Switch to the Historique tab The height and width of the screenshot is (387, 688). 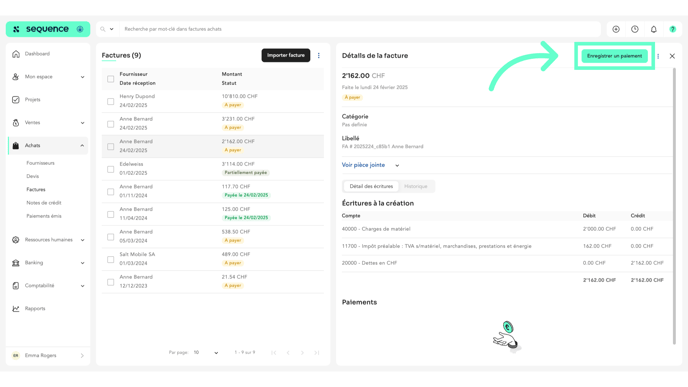[x=416, y=186]
